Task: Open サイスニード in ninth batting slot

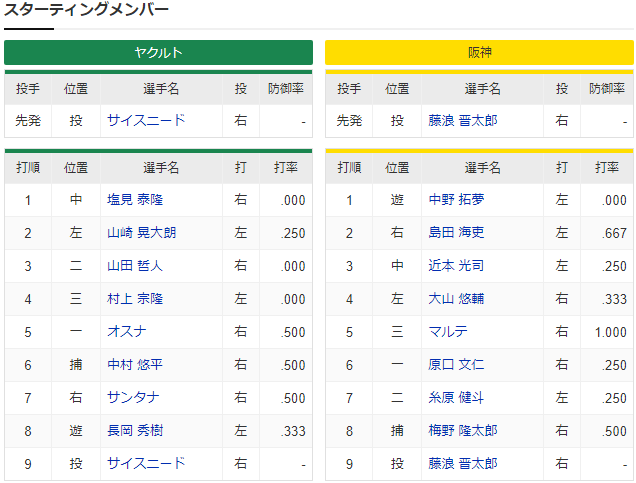Action: 146,464
